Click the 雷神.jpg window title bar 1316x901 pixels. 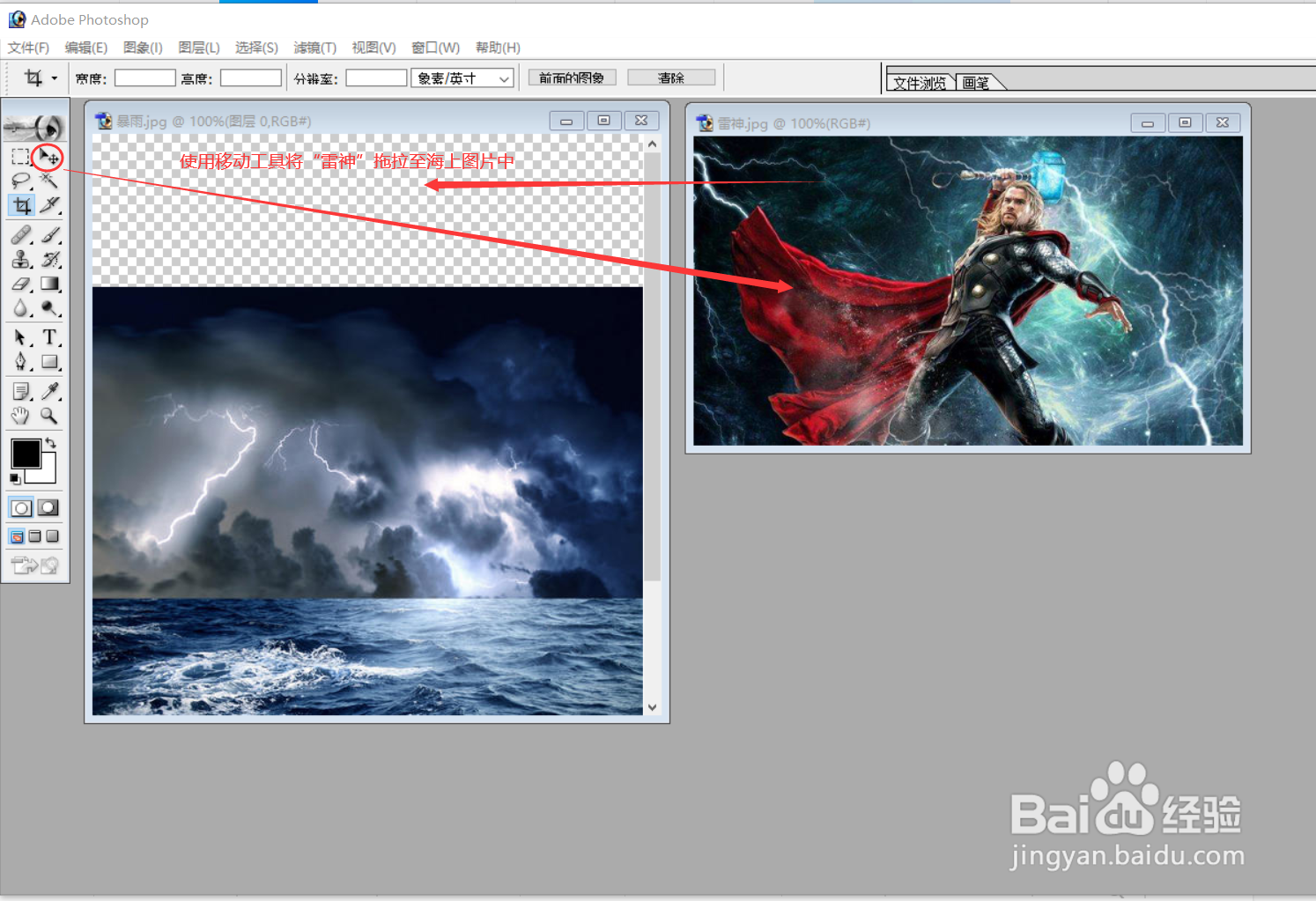(x=968, y=122)
